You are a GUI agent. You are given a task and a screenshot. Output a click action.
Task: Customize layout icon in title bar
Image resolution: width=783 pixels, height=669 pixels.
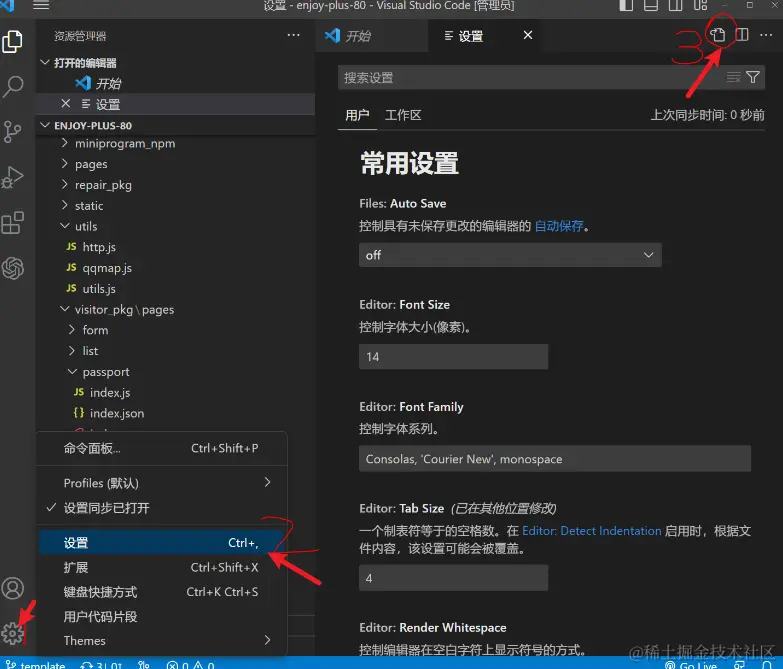(701, 5)
